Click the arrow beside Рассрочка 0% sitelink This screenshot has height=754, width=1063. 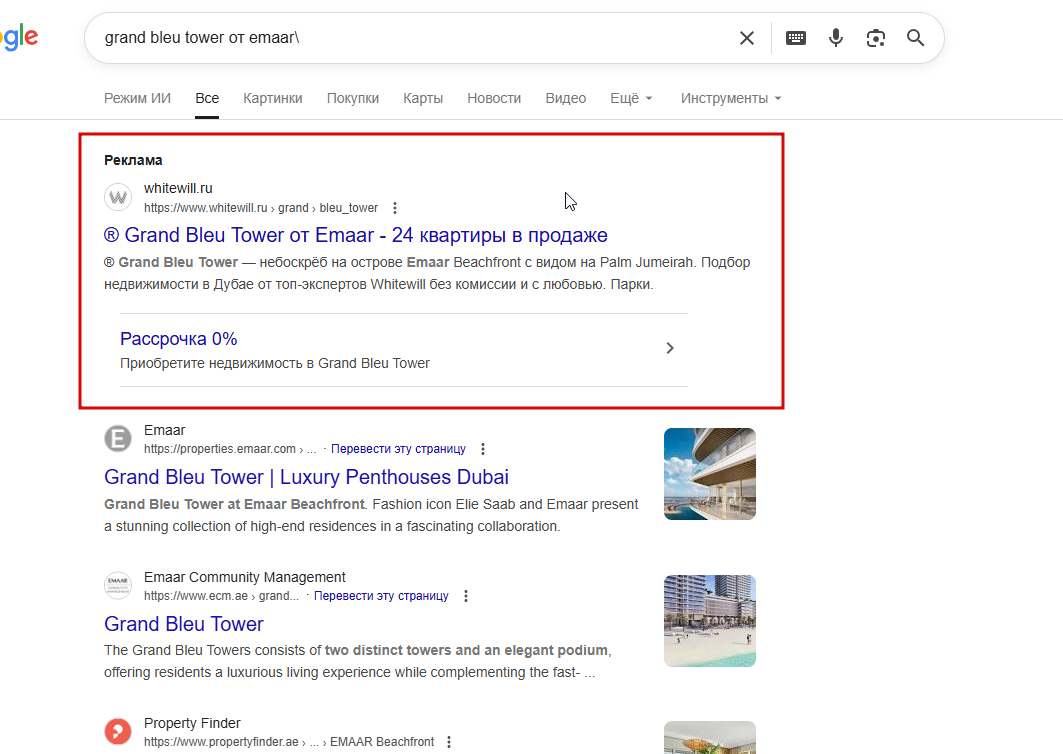coord(670,348)
